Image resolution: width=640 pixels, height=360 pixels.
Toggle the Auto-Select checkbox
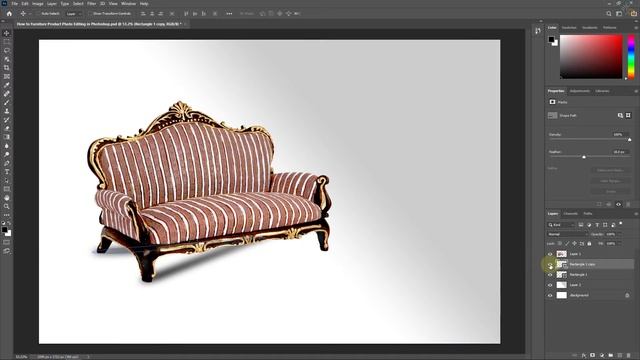39,13
